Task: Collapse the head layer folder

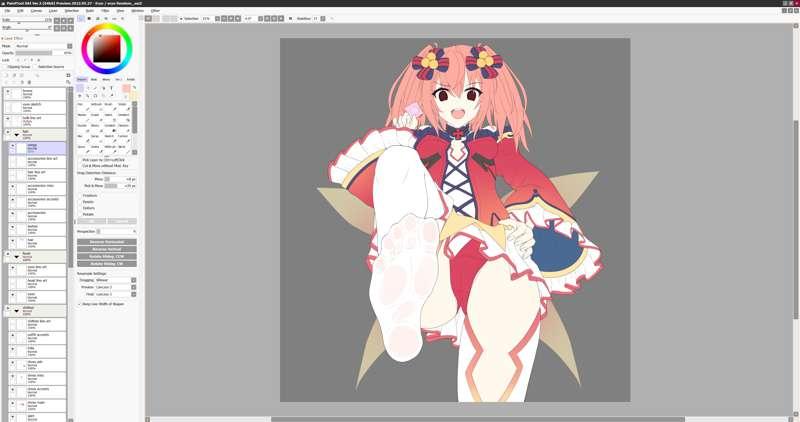Action: (x=16, y=257)
